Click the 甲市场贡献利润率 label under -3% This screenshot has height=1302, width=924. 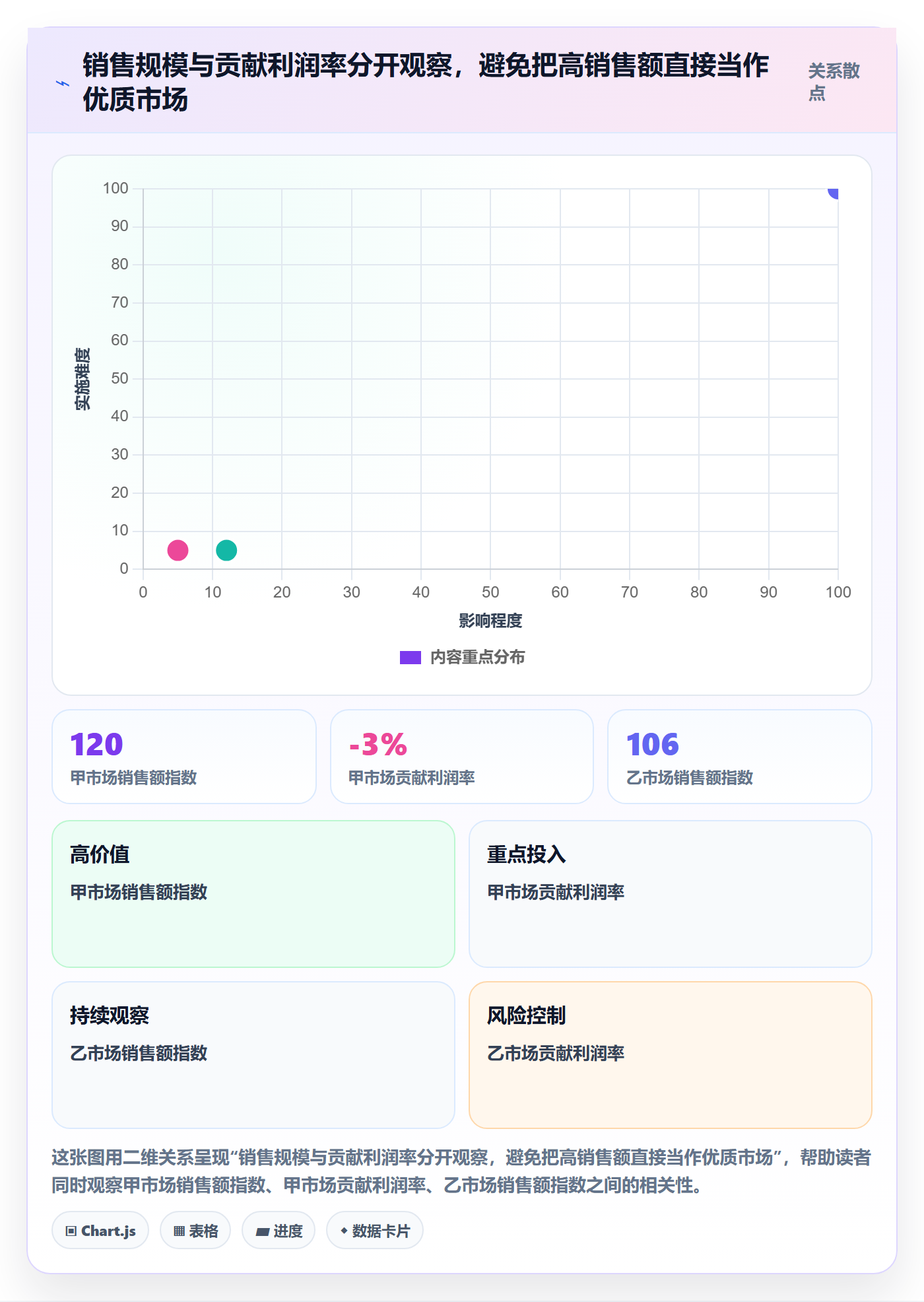tap(412, 778)
